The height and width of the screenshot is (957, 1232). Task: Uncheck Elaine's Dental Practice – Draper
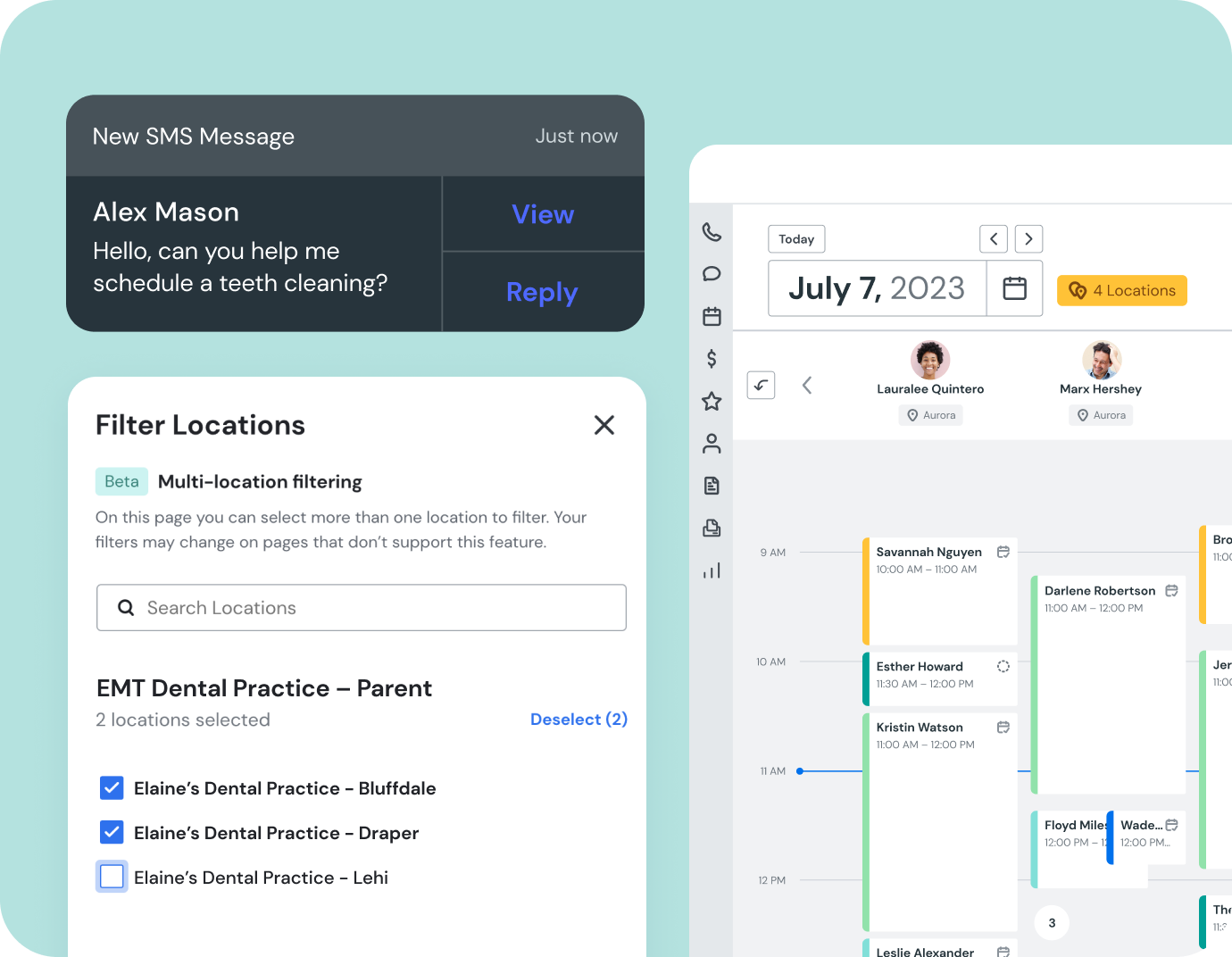pos(112,832)
